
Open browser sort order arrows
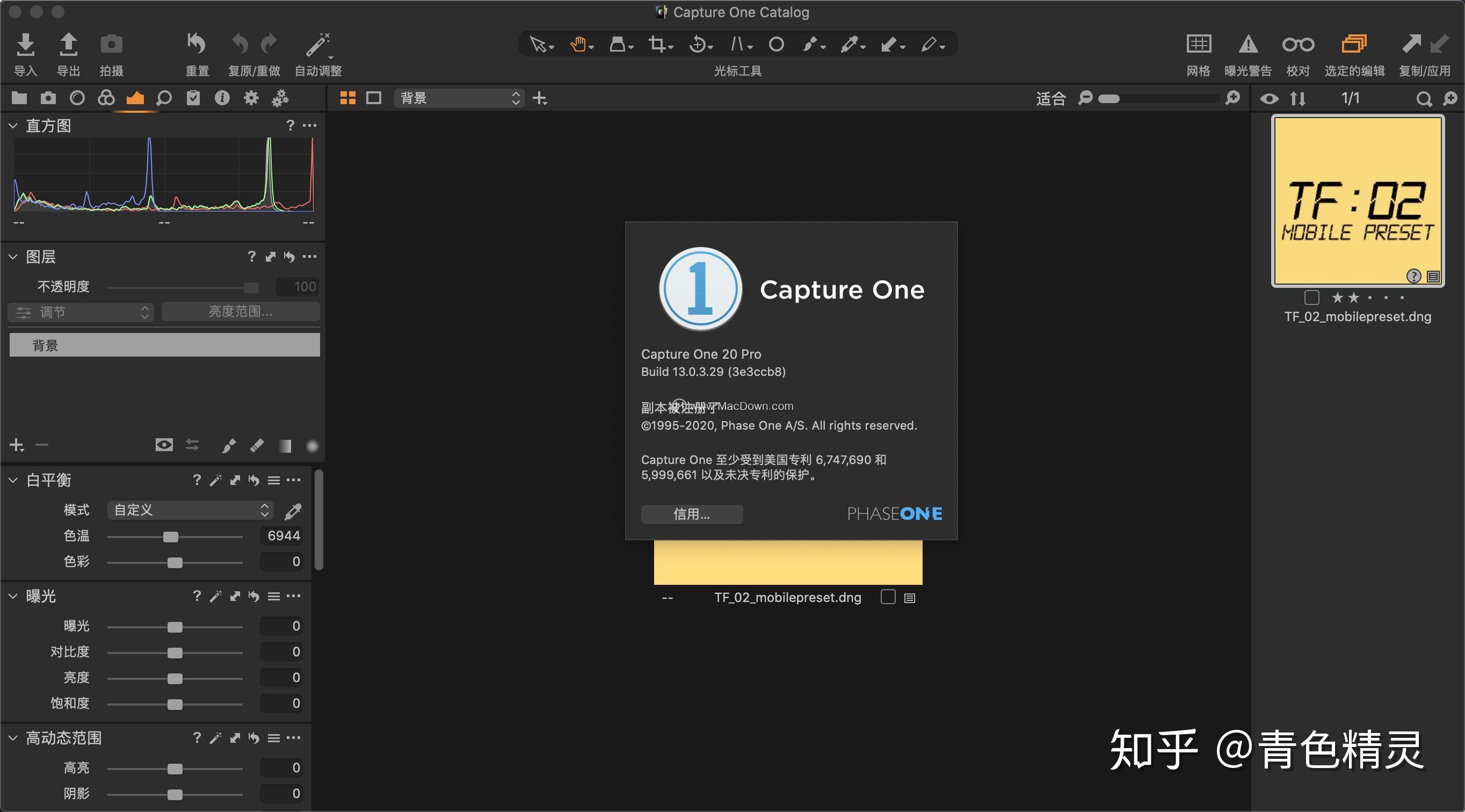click(1299, 99)
